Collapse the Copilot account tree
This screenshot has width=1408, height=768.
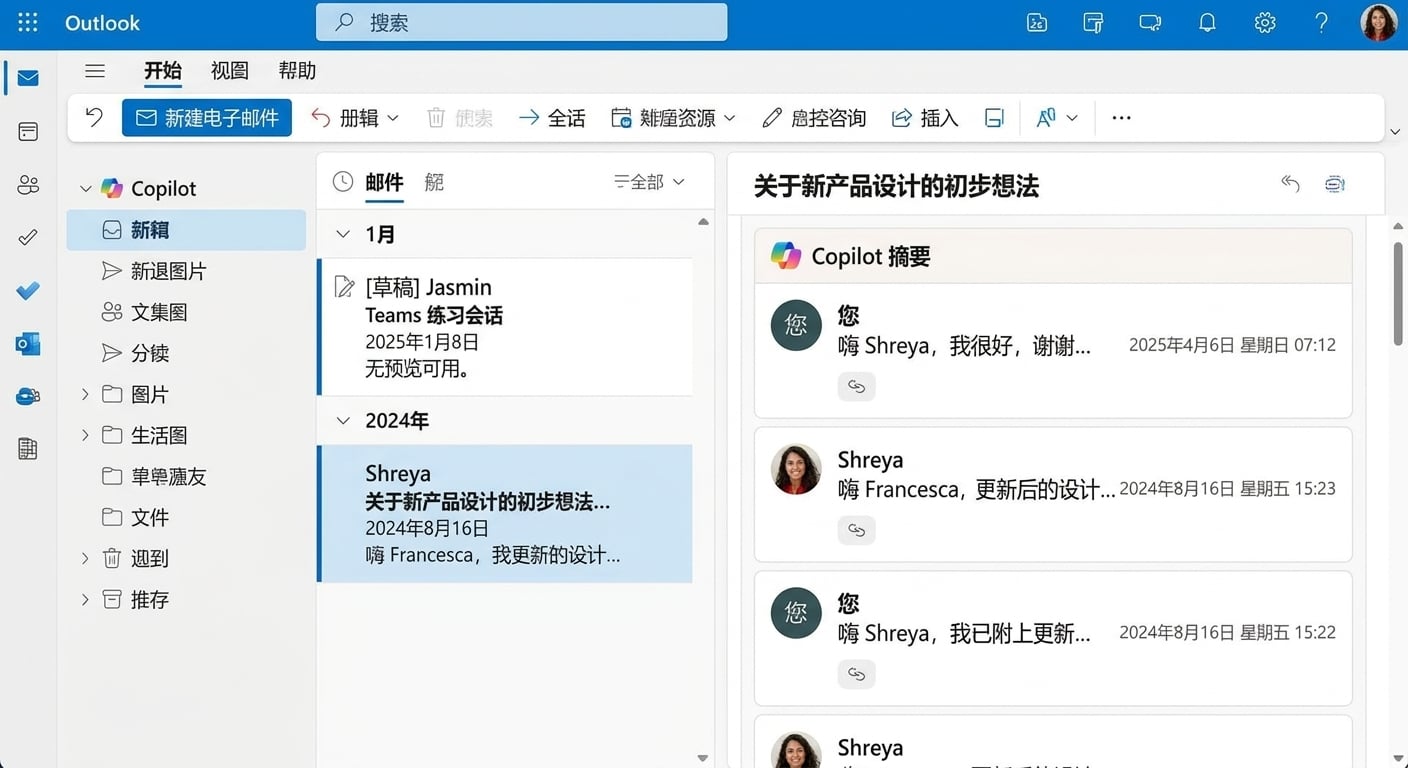pos(85,189)
